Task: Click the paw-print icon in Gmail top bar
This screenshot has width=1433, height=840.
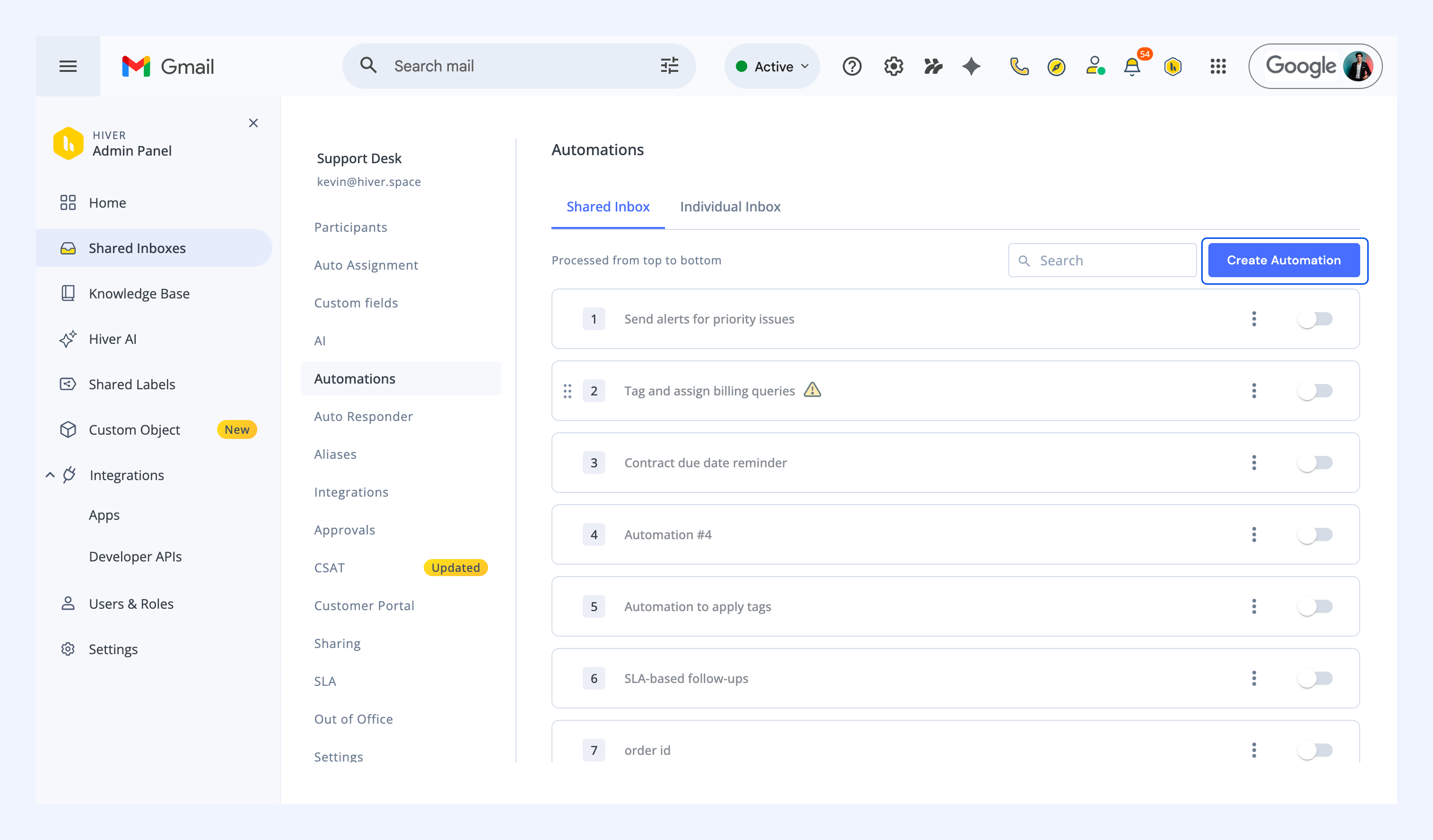Action: tap(933, 67)
